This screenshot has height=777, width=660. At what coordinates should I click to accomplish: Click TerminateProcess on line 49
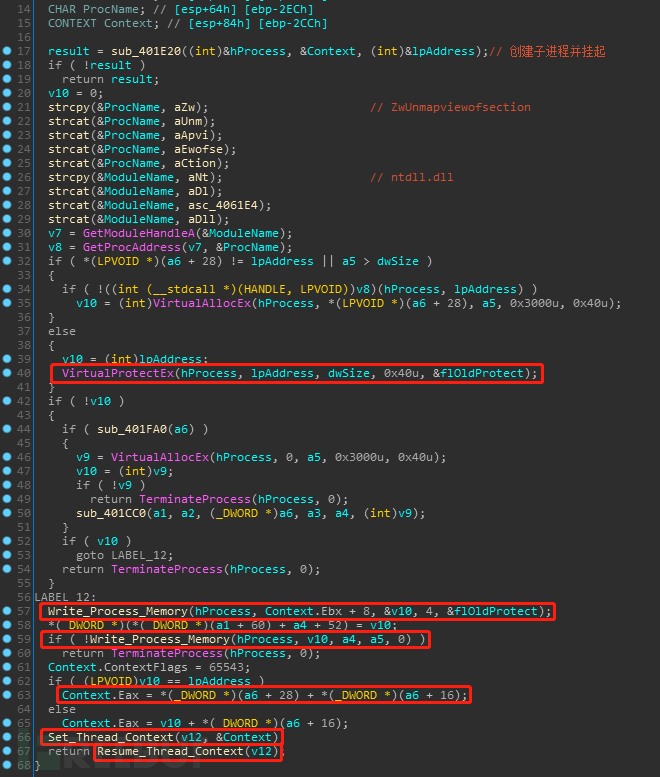195,499
